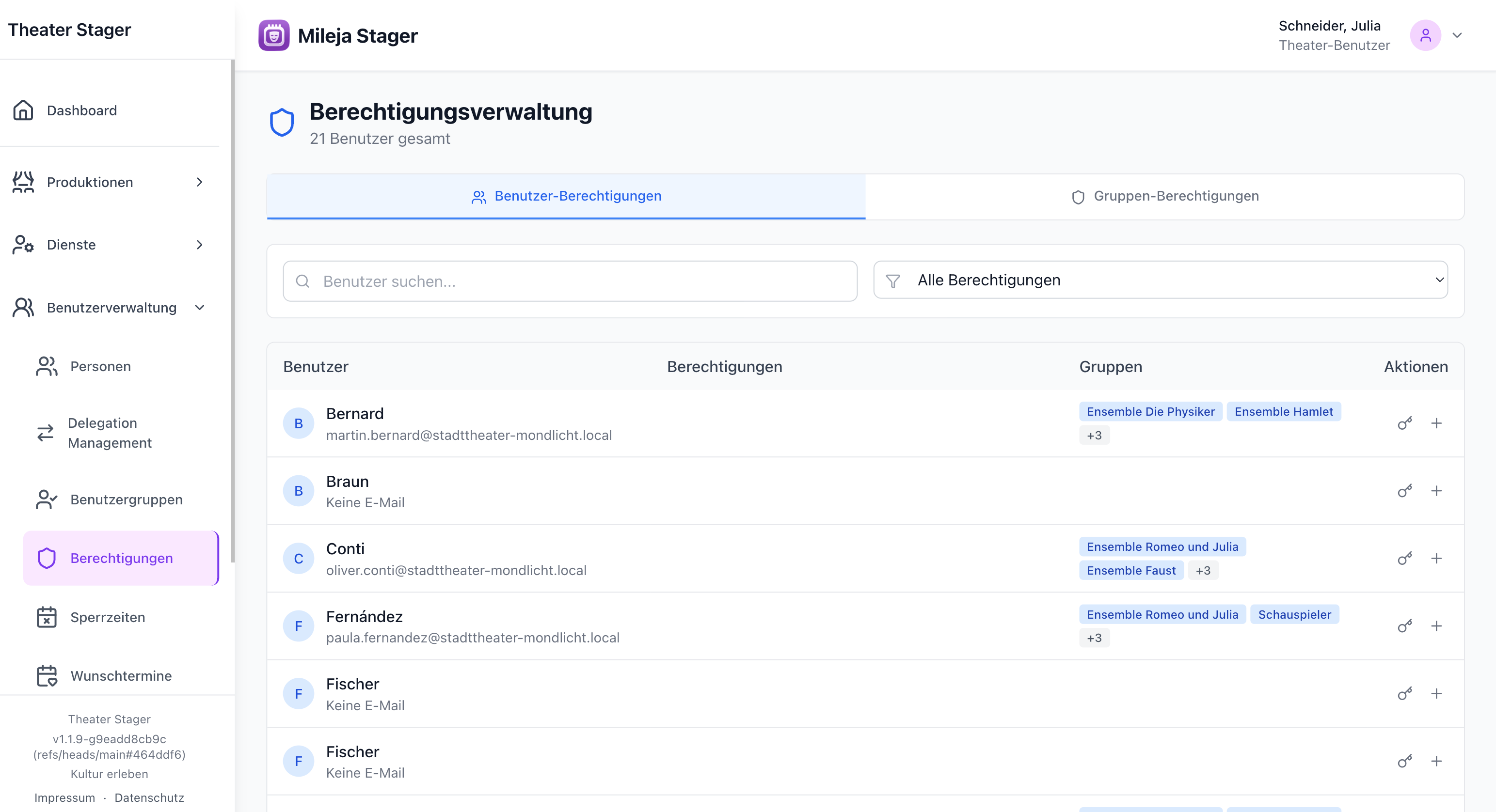Image resolution: width=1496 pixels, height=812 pixels.
Task: Open Sperrzeiten in the sidebar
Action: 108,617
